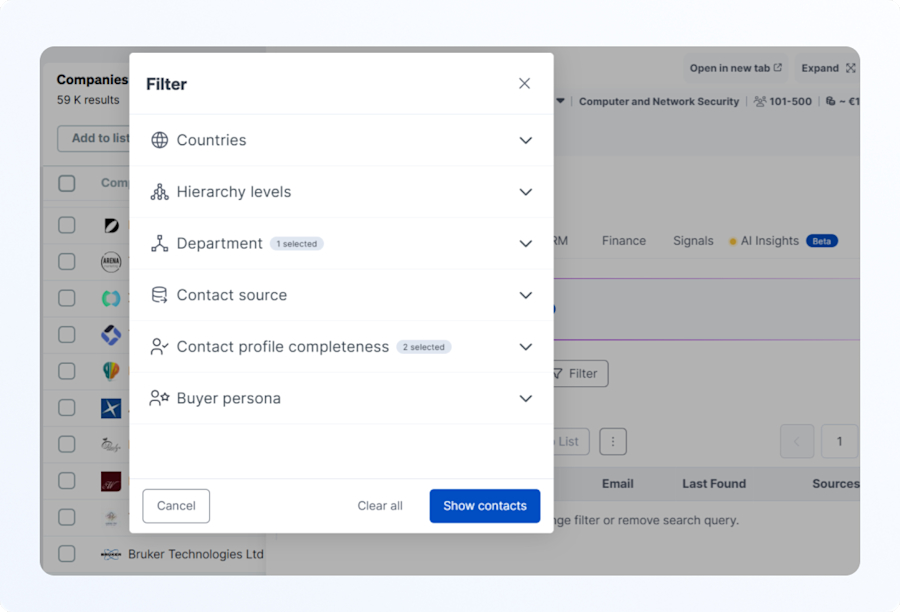Sort by Email column header
Screen dimensions: 900x612
coord(618,484)
